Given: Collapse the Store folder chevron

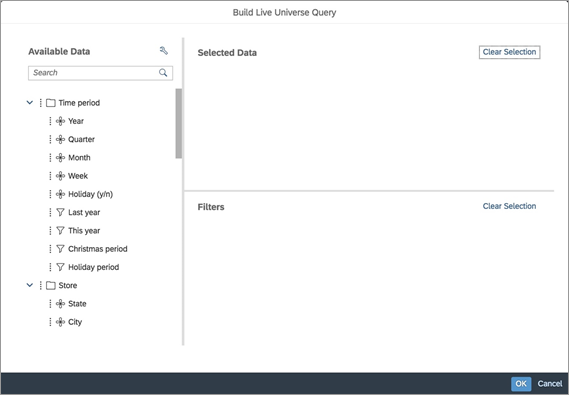Looking at the screenshot, I should click(30, 285).
